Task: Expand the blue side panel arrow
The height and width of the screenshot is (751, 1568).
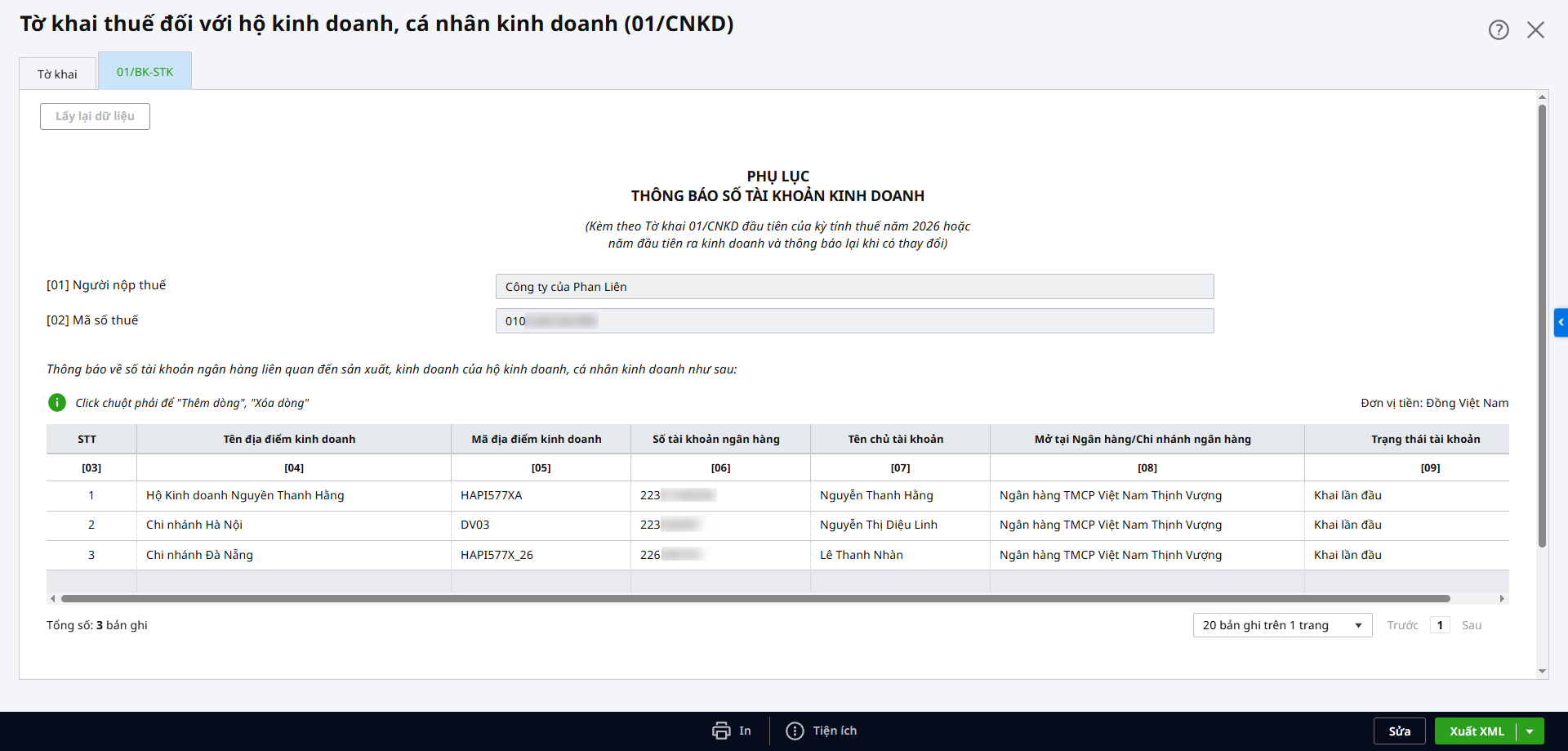Action: pyautogui.click(x=1561, y=322)
